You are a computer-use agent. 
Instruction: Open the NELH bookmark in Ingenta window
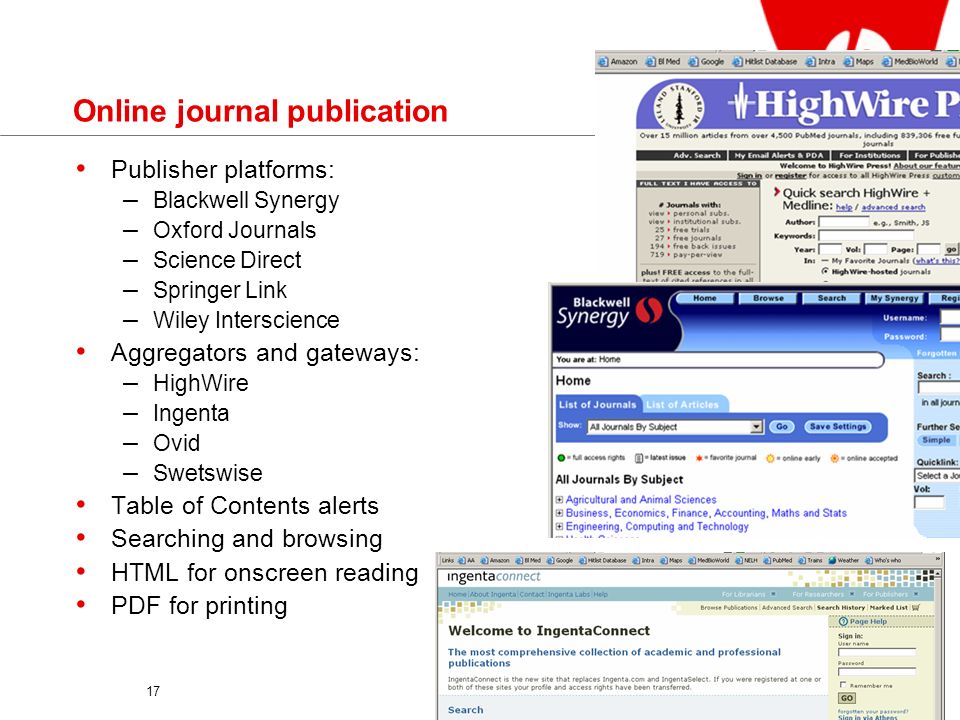[746, 560]
